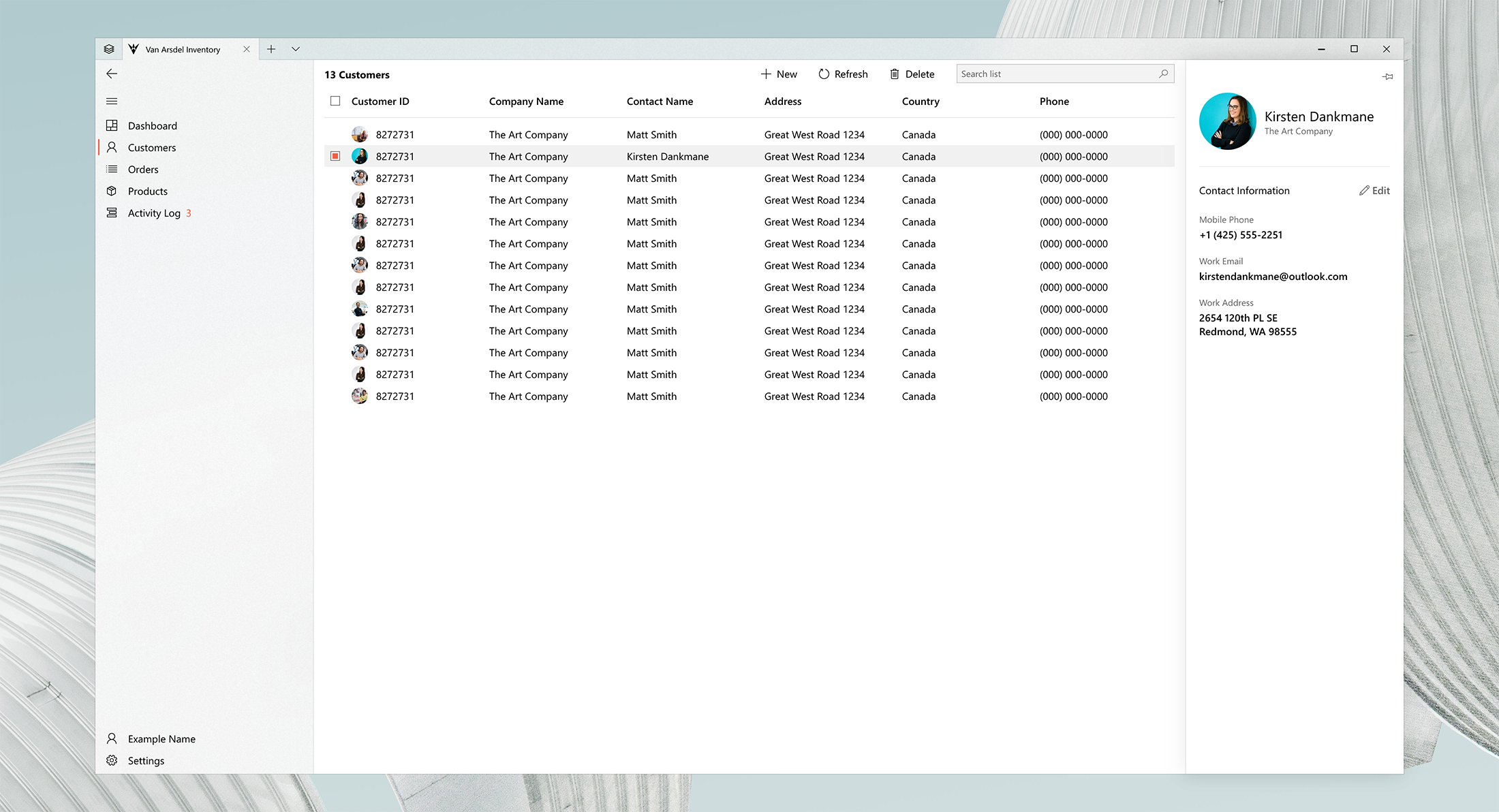The height and width of the screenshot is (812, 1499).
Task: Open the Customers page
Action: (x=152, y=147)
